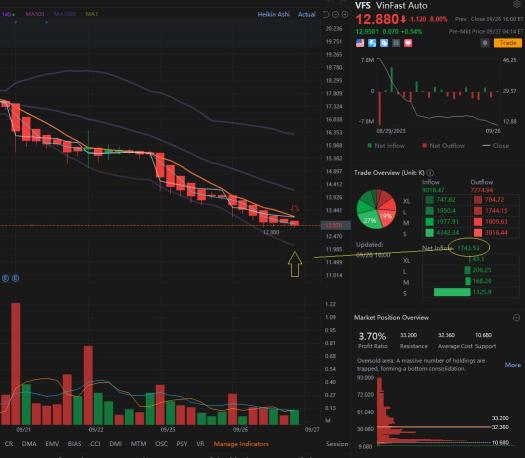Click Net Inflow legend entry

[x=386, y=146]
